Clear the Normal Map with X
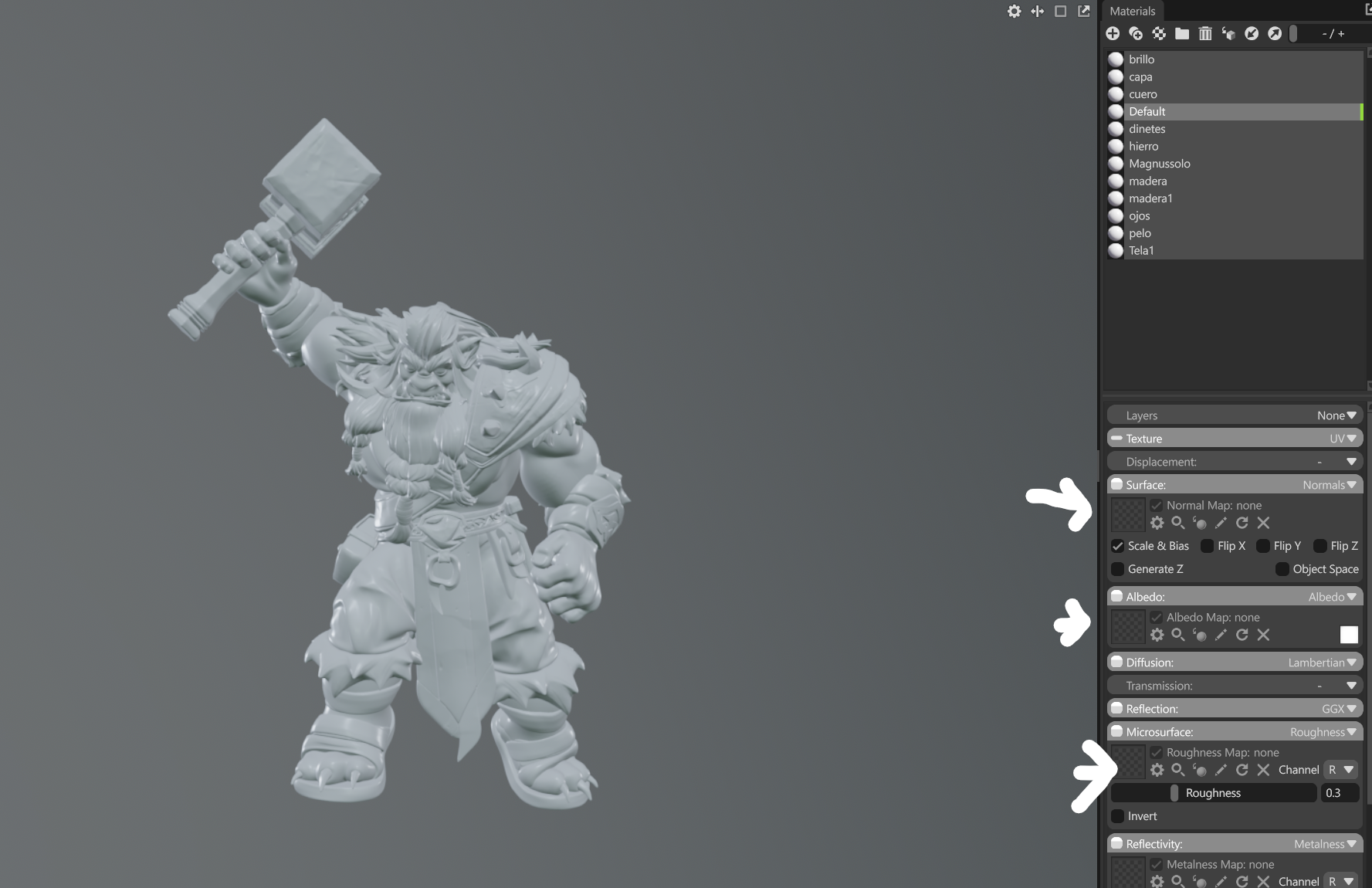 (1263, 523)
